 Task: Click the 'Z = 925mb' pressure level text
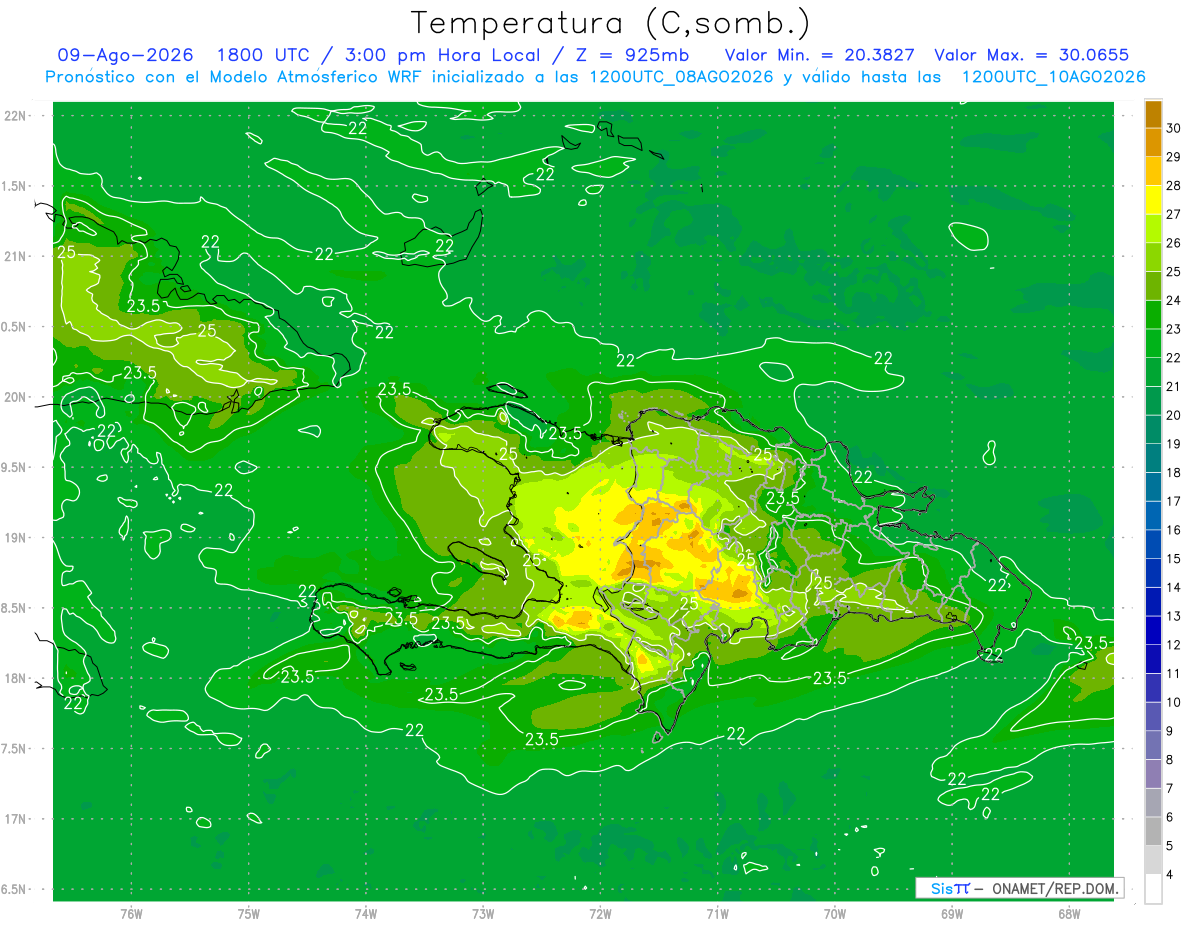tap(632, 56)
